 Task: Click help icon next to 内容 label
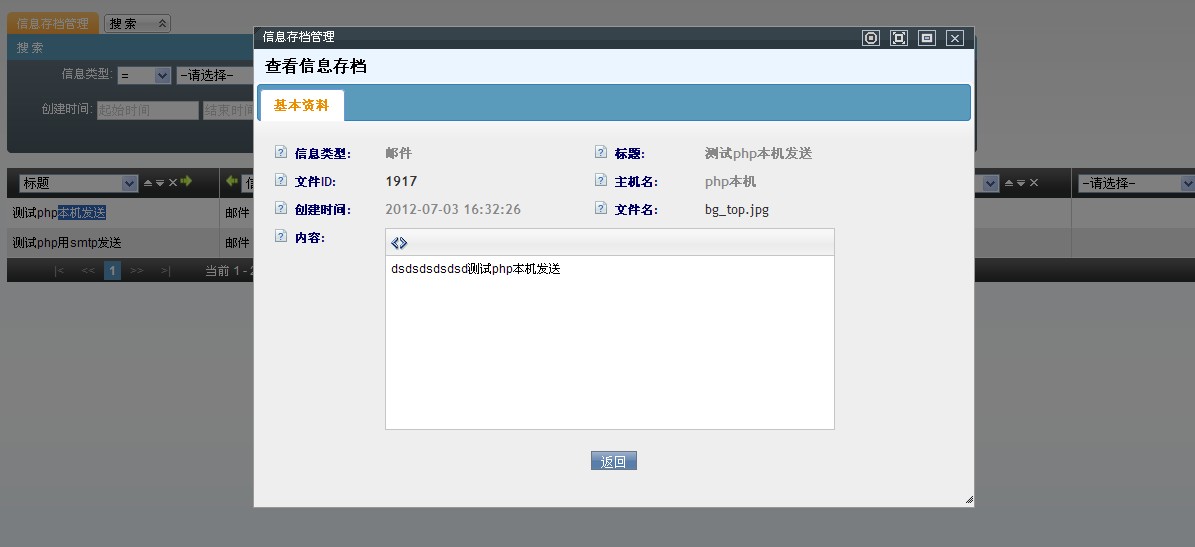coord(280,237)
